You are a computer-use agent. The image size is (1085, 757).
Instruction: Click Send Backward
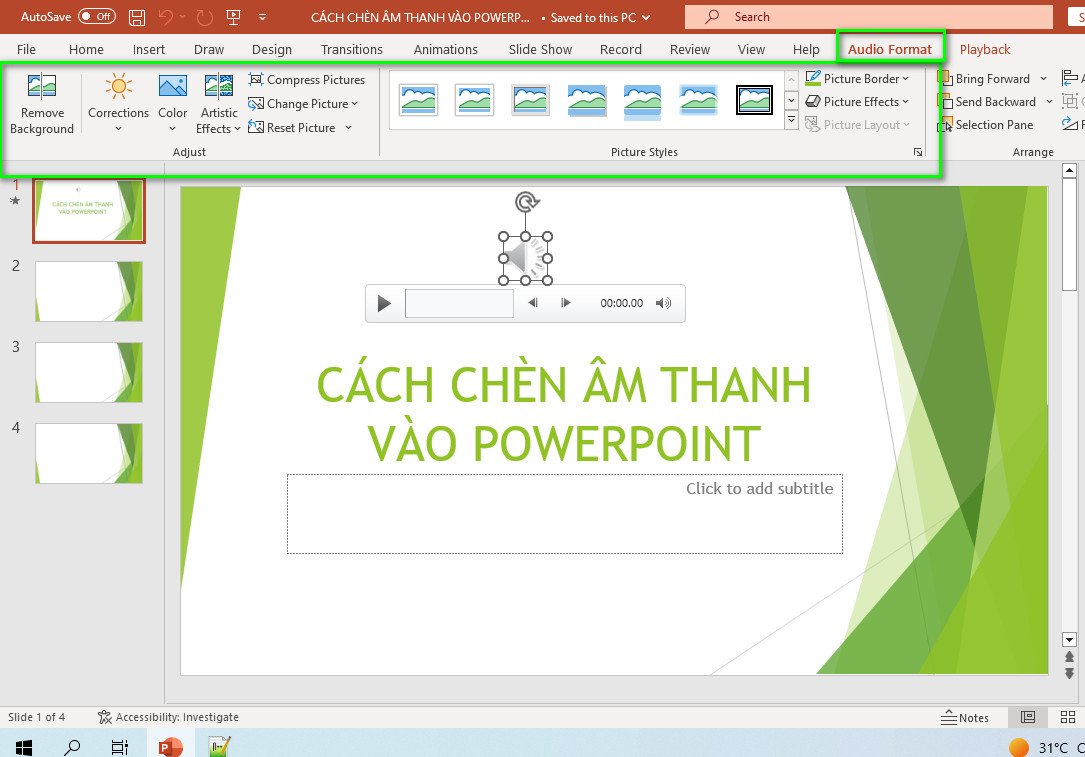(987, 102)
